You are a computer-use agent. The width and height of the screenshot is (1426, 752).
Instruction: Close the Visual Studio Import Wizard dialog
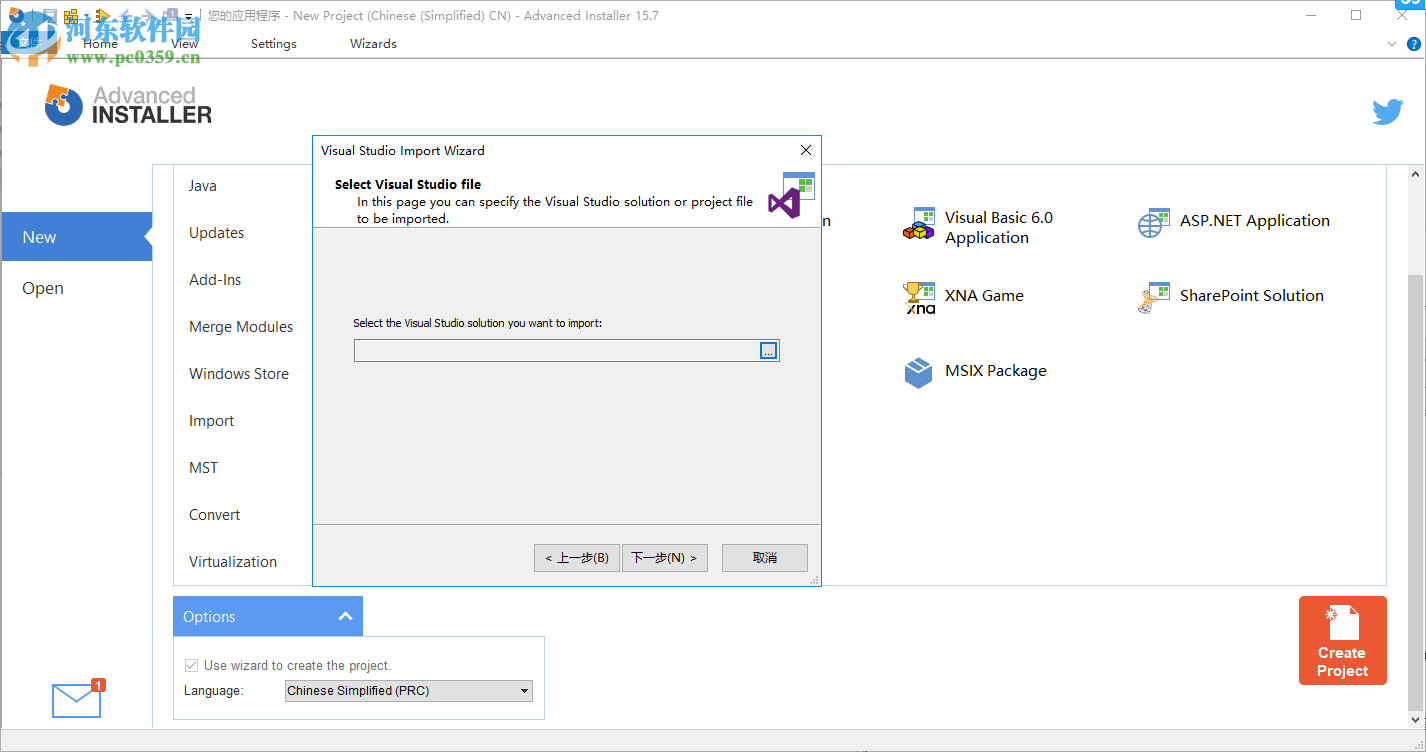806,150
